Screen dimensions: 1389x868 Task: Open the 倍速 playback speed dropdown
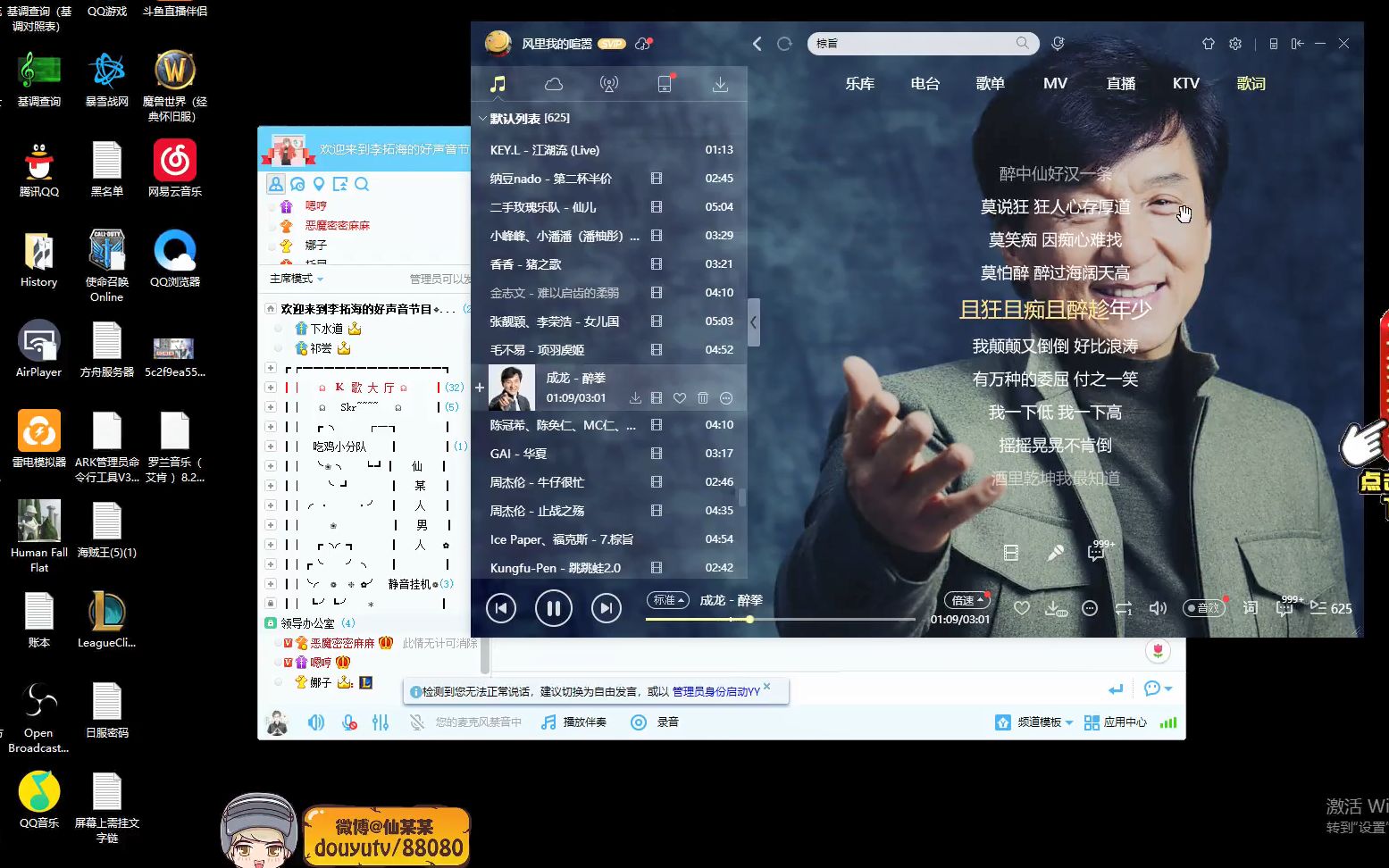tap(967, 600)
